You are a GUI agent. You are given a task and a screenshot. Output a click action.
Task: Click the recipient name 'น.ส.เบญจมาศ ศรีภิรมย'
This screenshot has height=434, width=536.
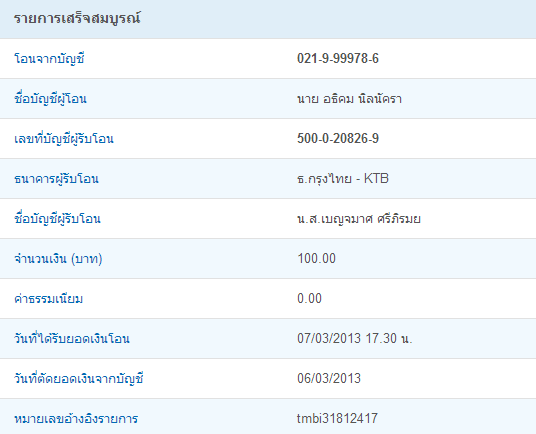click(x=359, y=219)
